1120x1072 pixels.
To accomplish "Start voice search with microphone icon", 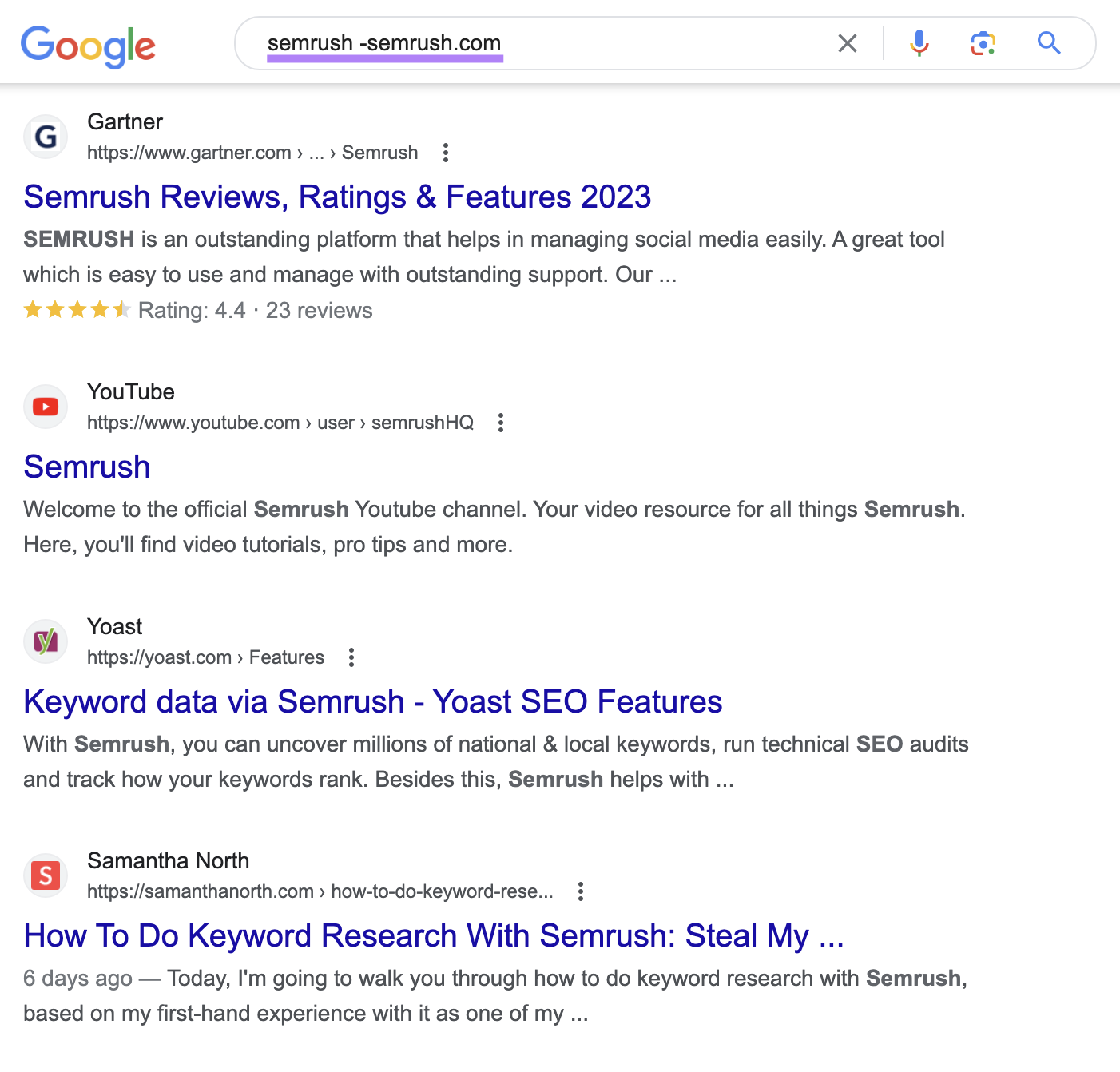I will [919, 43].
